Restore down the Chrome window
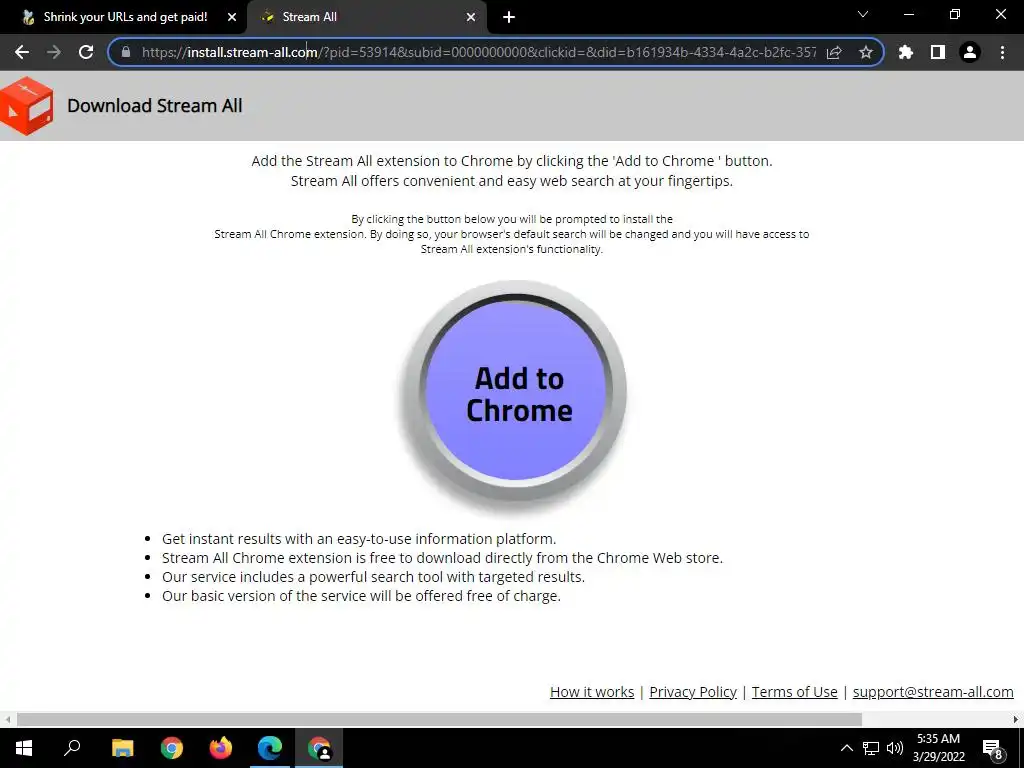Screen dimensions: 1024x768 tap(955, 14)
